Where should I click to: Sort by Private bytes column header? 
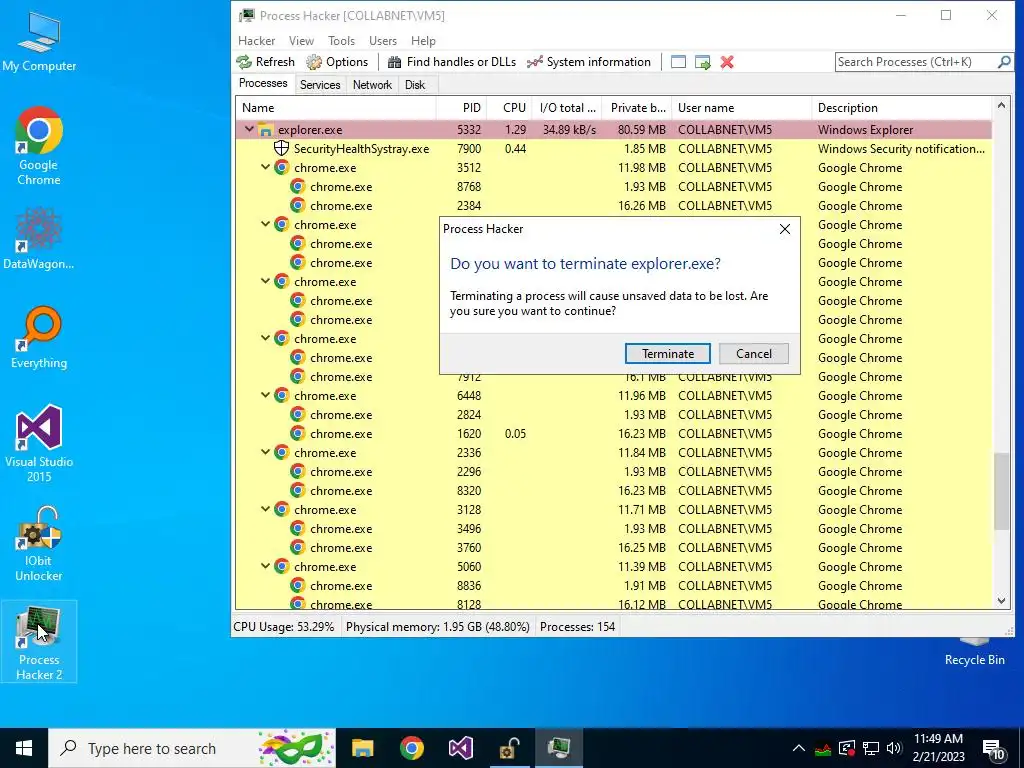pos(637,108)
